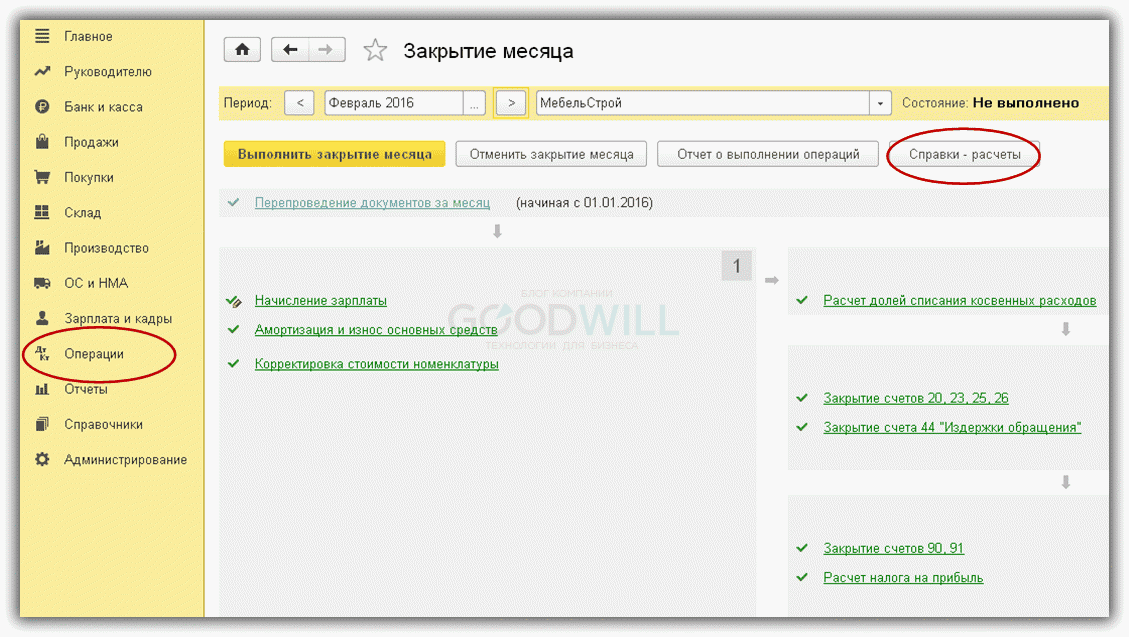Viewport: 1129px width, 637px height.
Task: Click the period field showing Февраль 2016
Action: 394,103
